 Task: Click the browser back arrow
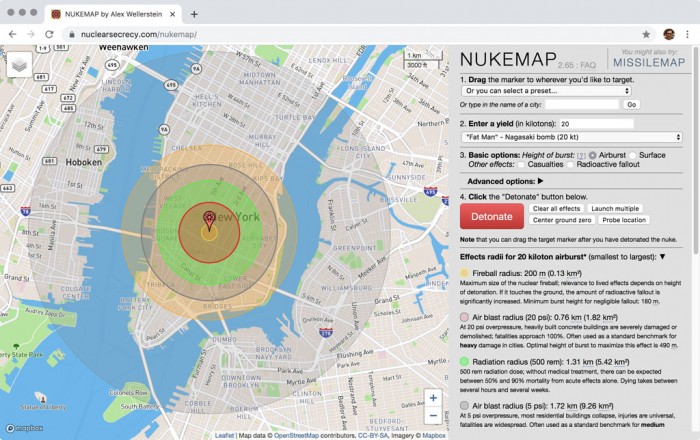coord(12,34)
